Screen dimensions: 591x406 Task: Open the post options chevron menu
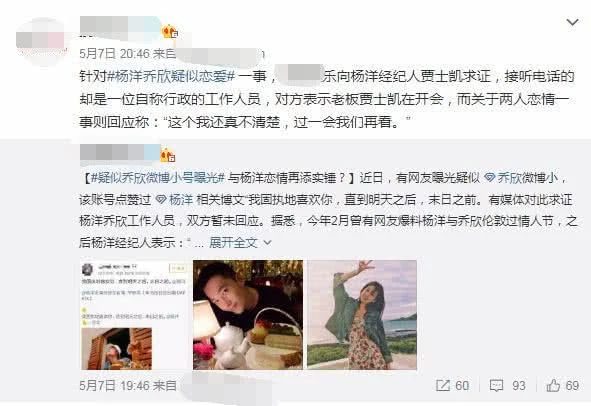pos(572,22)
